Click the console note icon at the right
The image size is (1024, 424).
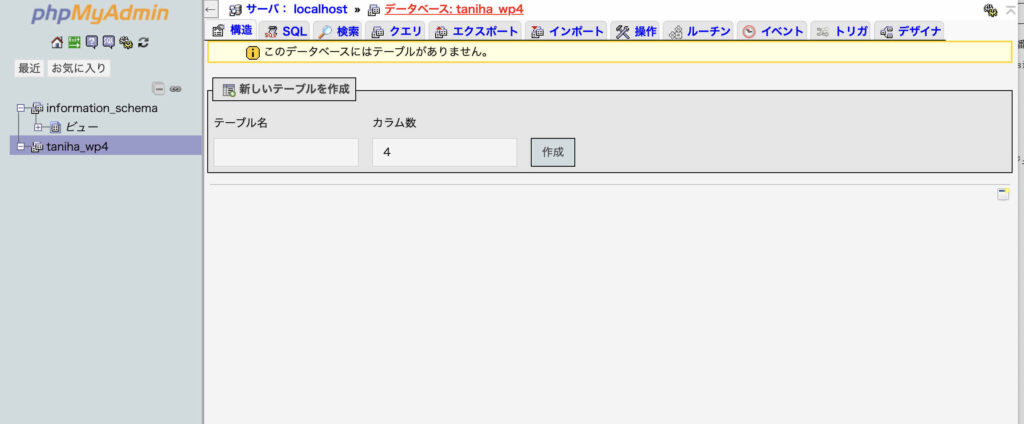click(x=1003, y=194)
